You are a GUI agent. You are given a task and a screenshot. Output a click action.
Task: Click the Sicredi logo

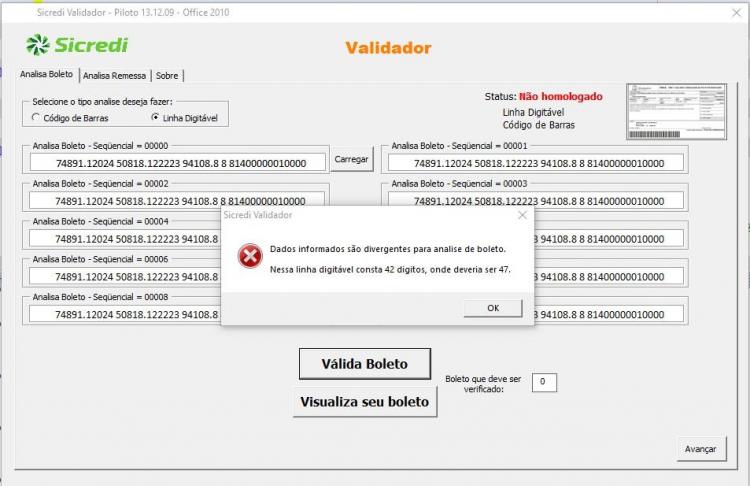(77, 45)
